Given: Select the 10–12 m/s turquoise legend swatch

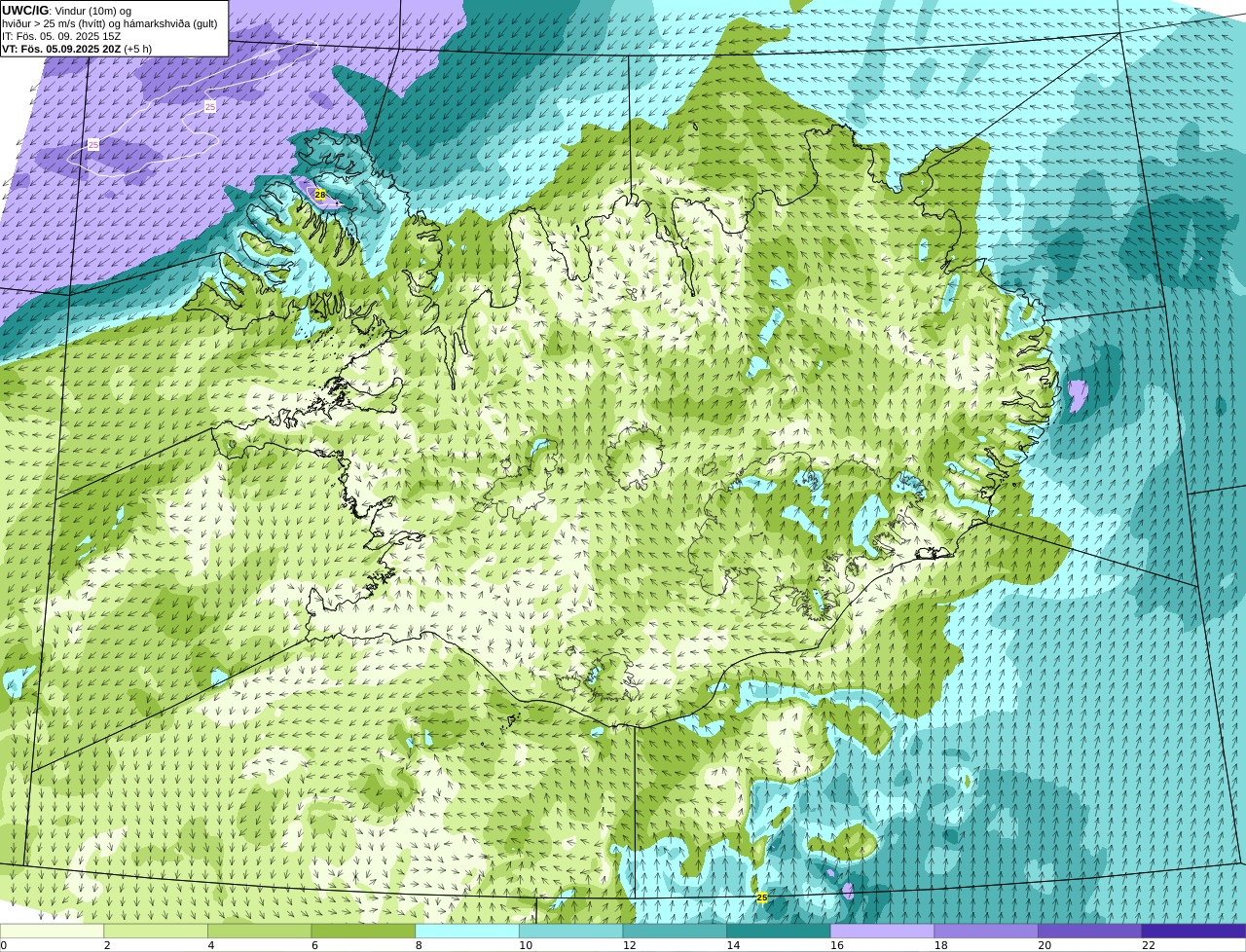Looking at the screenshot, I should 571,931.
